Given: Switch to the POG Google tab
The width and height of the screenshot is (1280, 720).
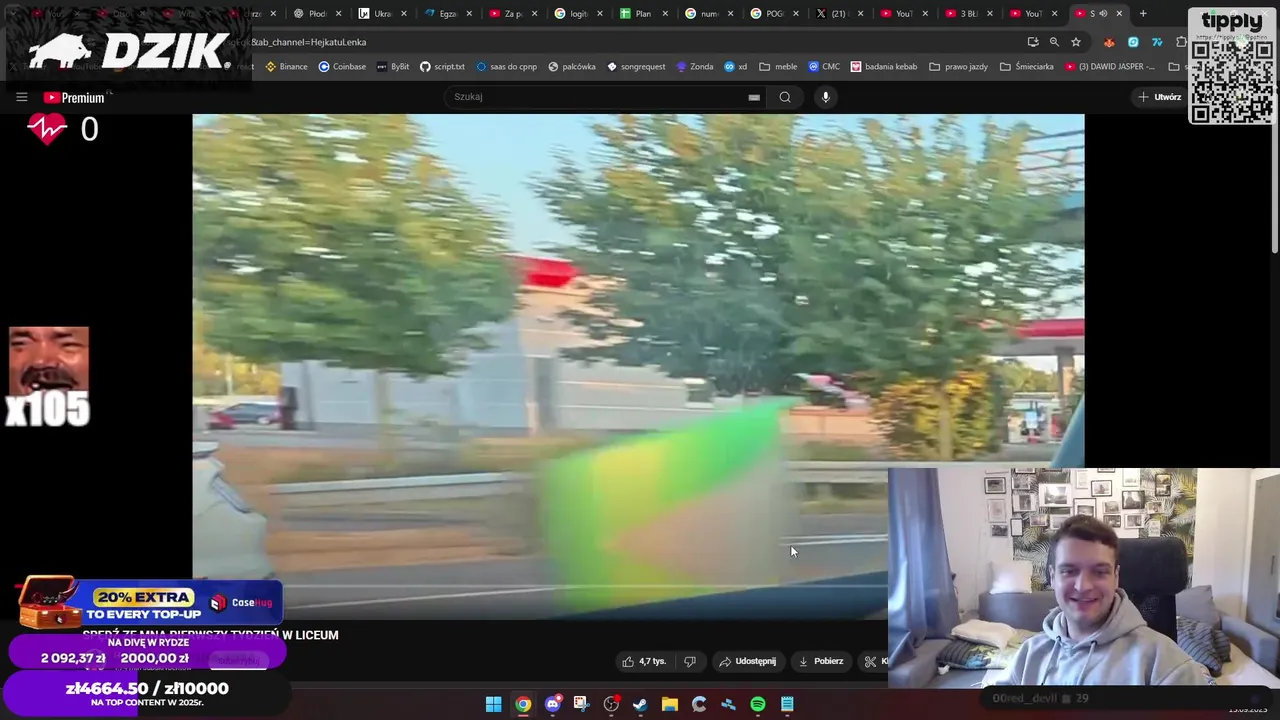Looking at the screenshot, I should click(774, 14).
